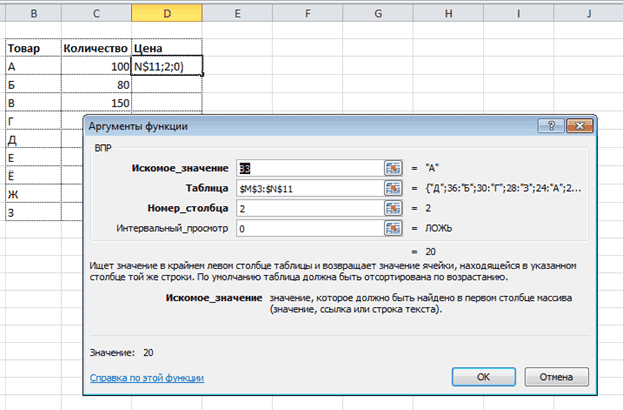
Task: Focus the Интервальный_просмотр input field
Action: point(308,229)
